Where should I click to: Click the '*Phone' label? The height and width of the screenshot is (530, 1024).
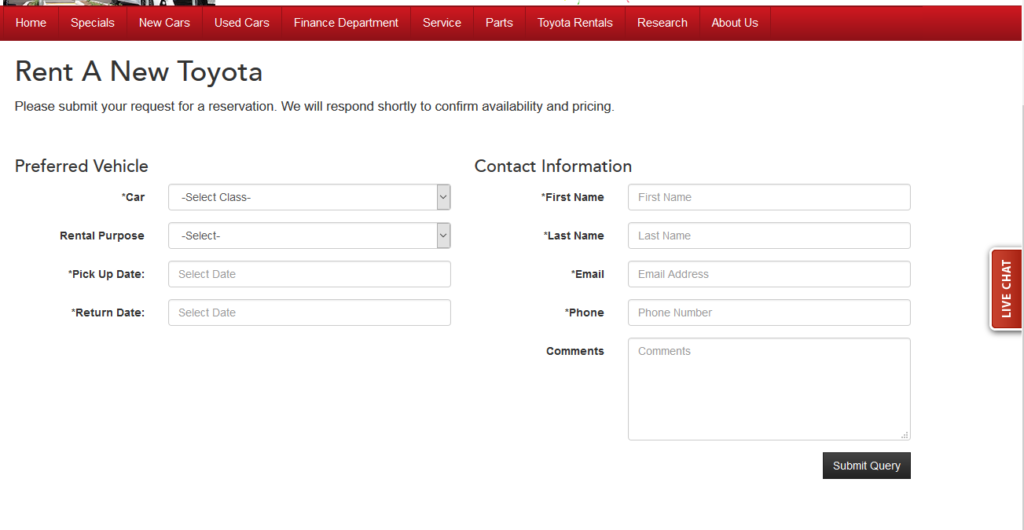tap(584, 313)
